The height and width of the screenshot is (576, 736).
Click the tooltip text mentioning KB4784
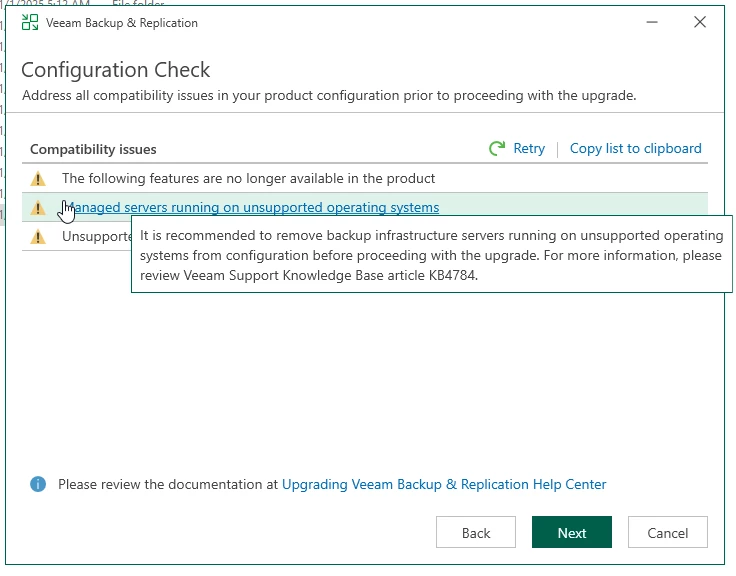coord(431,255)
